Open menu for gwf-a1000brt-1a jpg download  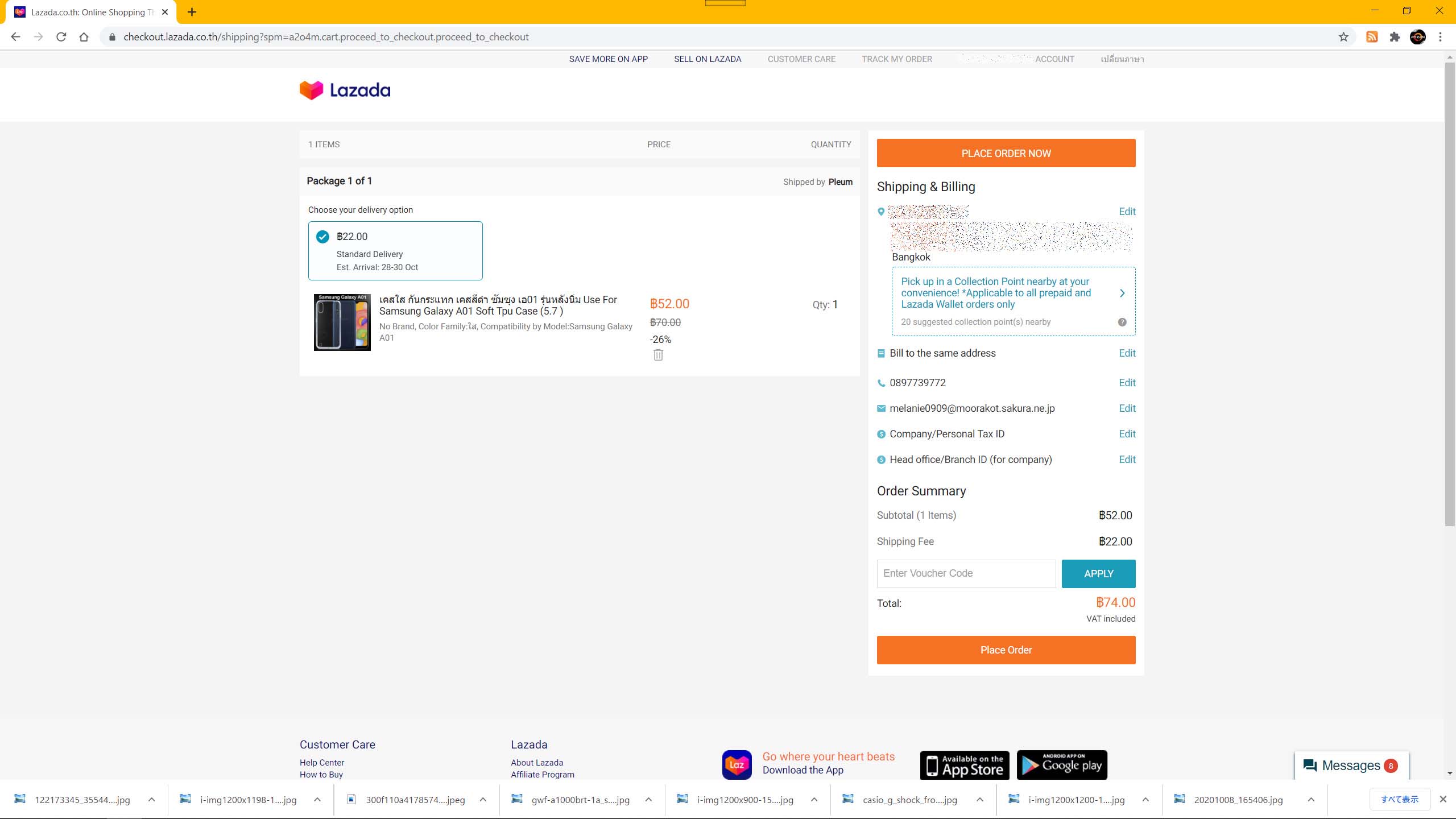point(648,800)
